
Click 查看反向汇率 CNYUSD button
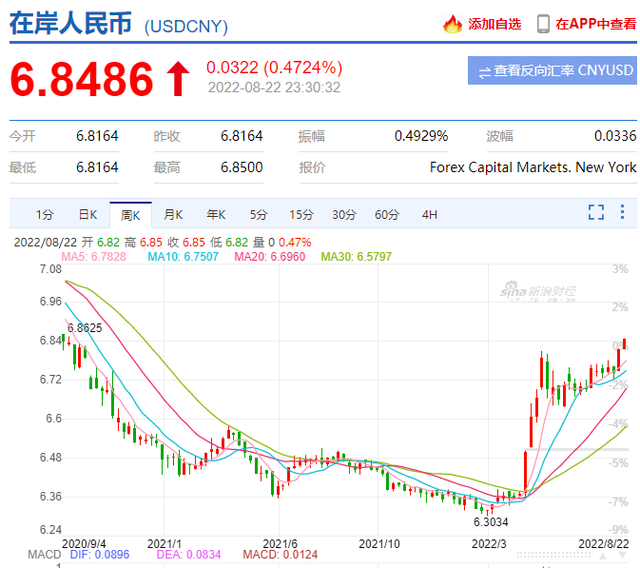tap(553, 71)
